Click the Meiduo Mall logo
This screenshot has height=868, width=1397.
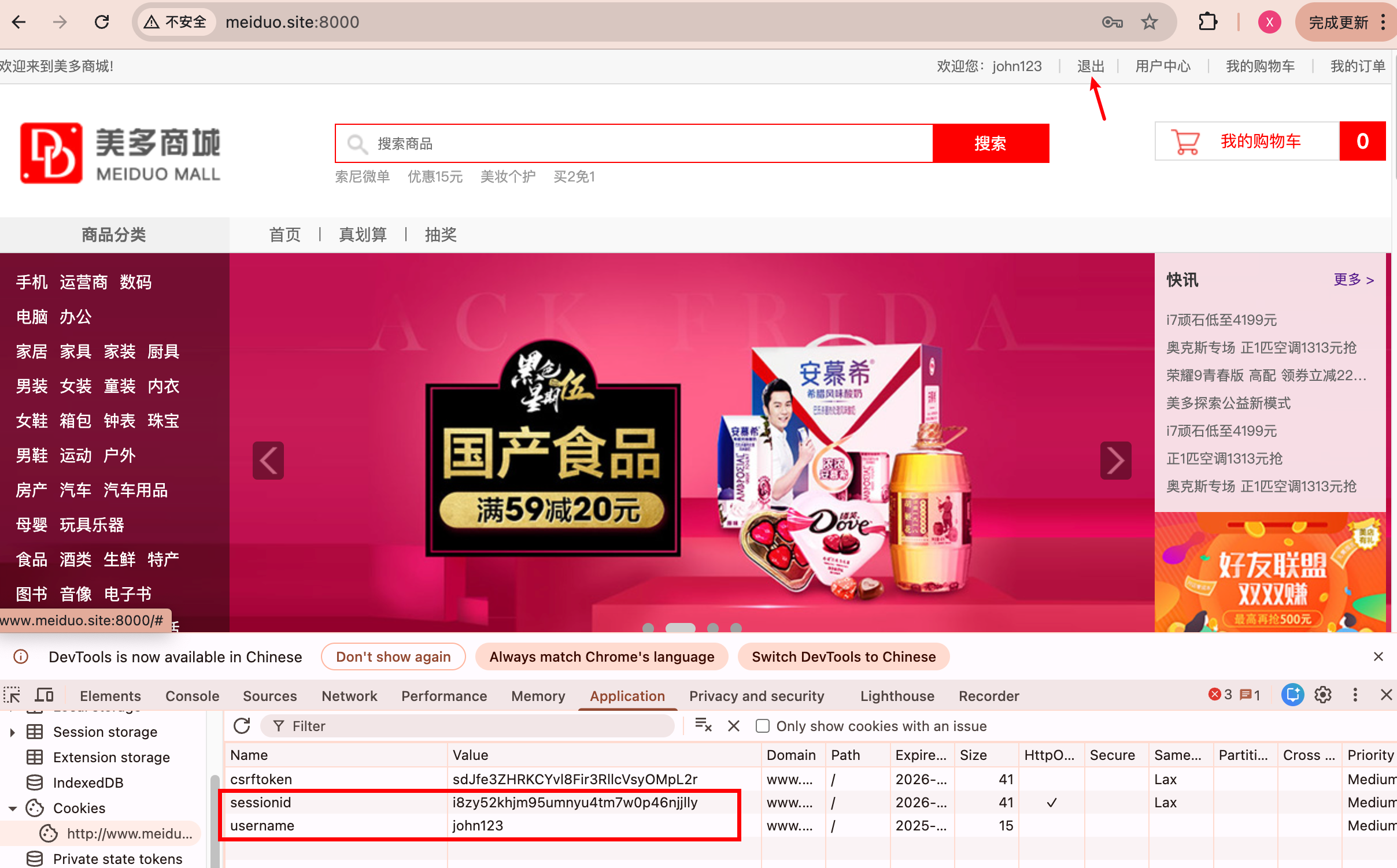pyautogui.click(x=120, y=153)
